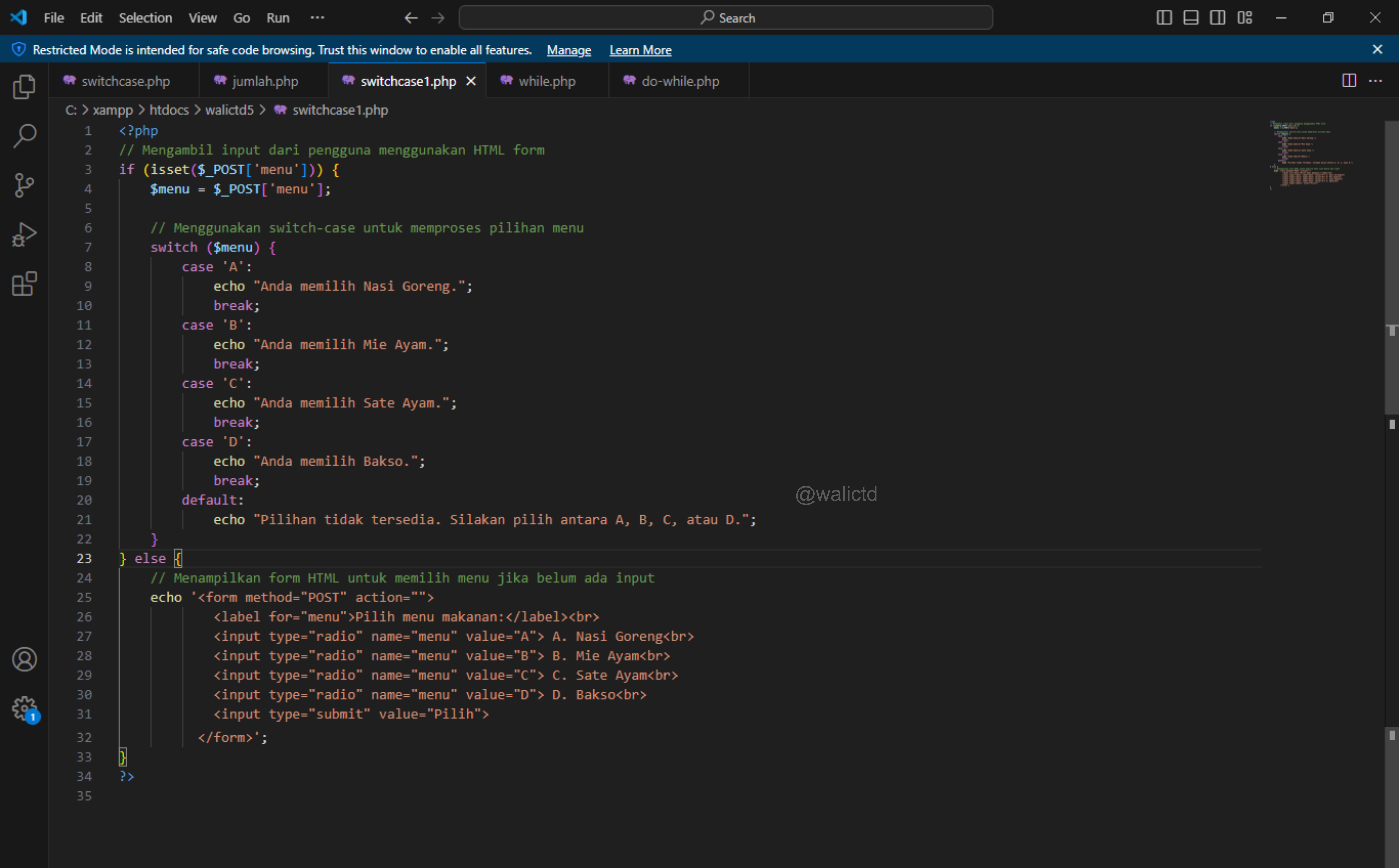Image resolution: width=1399 pixels, height=868 pixels.
Task: Open the Manage gear icon
Action: tap(24, 708)
